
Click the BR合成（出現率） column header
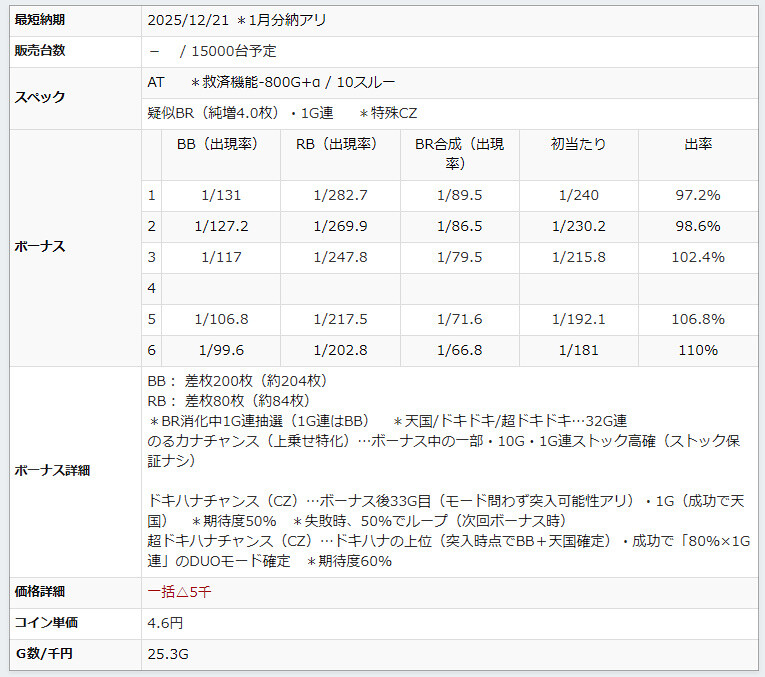(x=459, y=154)
